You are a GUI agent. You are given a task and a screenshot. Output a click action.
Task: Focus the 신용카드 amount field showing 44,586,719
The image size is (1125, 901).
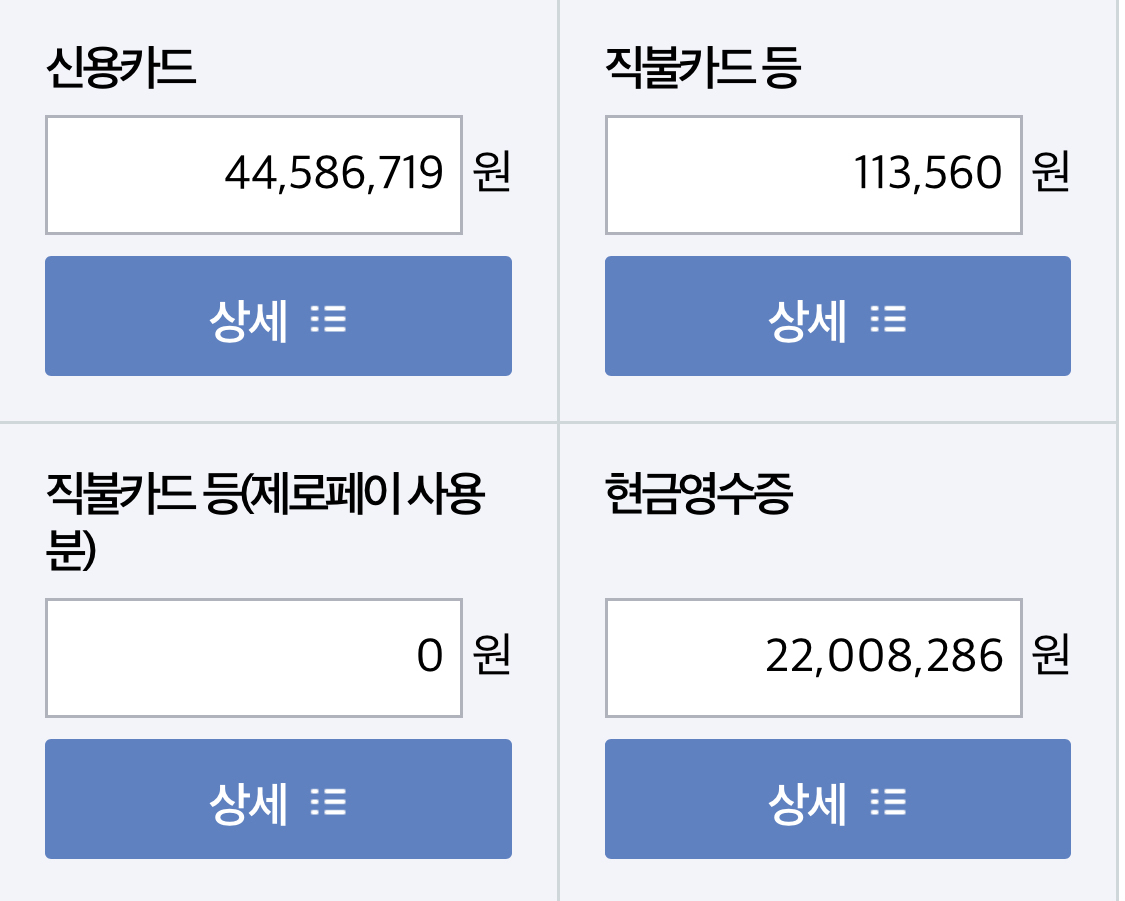pos(254,175)
